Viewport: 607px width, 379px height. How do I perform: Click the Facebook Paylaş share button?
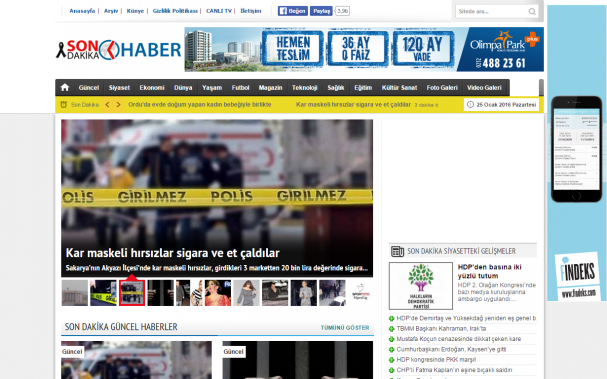321,11
